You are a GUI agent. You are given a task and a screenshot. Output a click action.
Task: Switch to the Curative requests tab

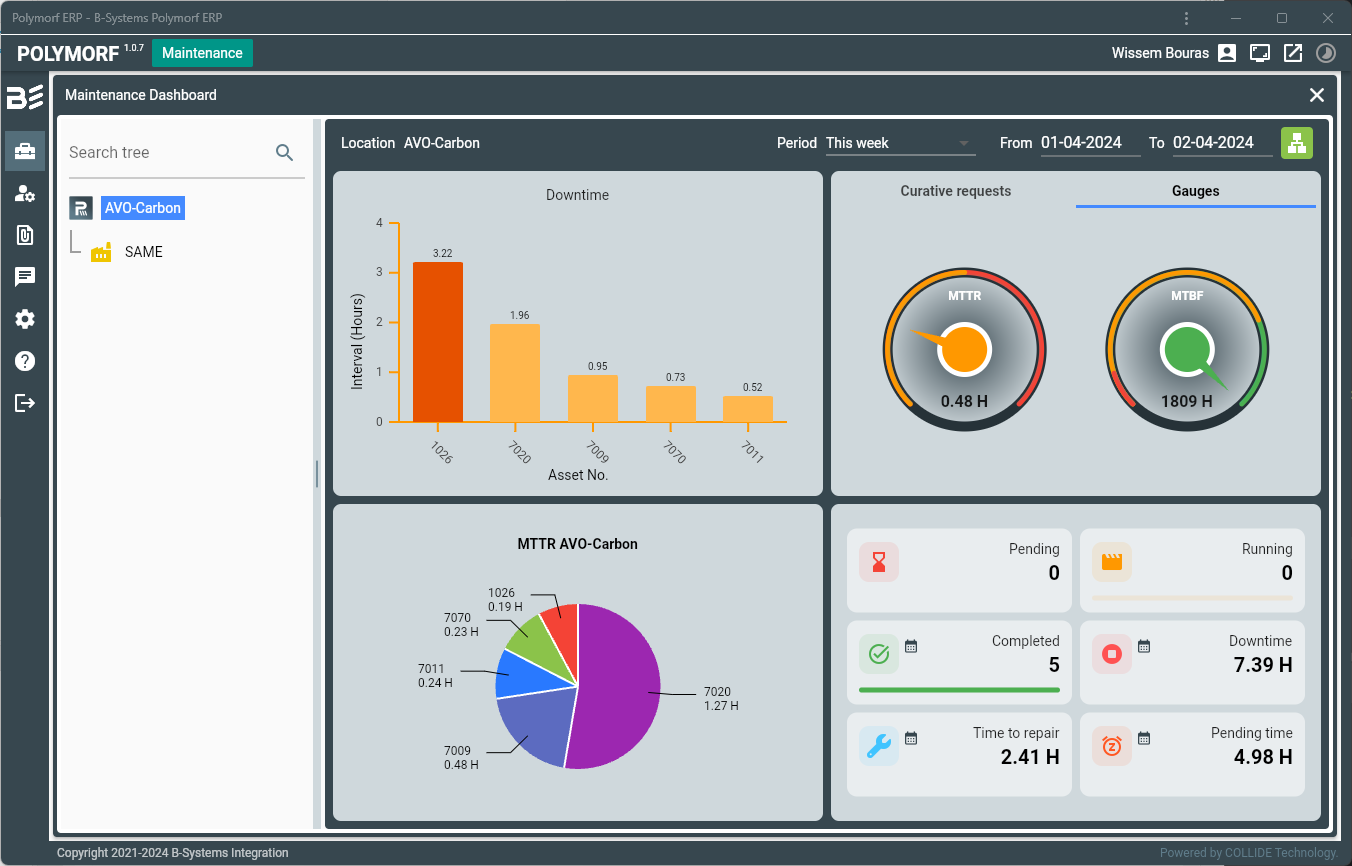955,191
